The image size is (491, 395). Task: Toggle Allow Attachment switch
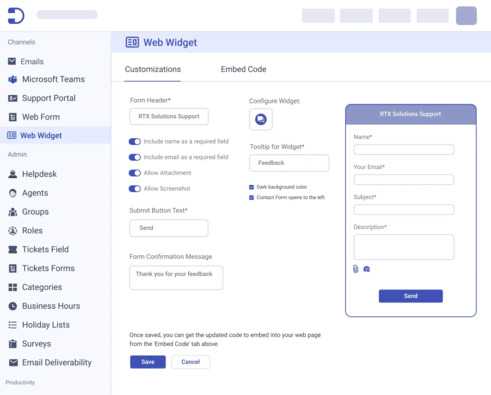click(x=135, y=173)
